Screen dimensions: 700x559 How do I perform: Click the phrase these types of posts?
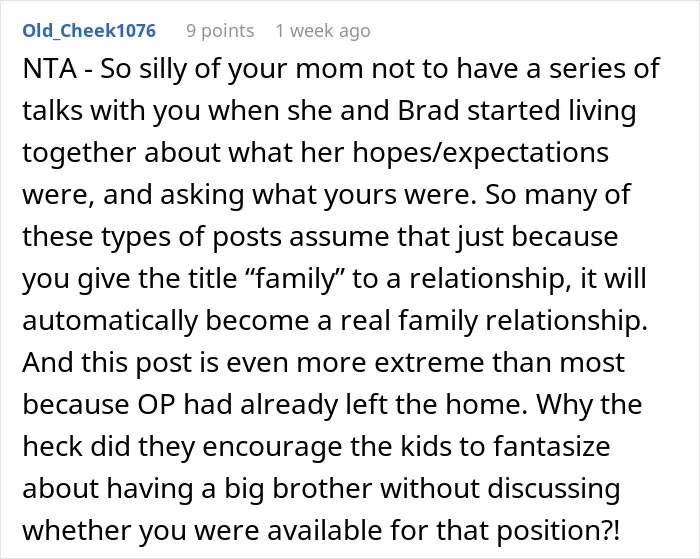coord(152,238)
